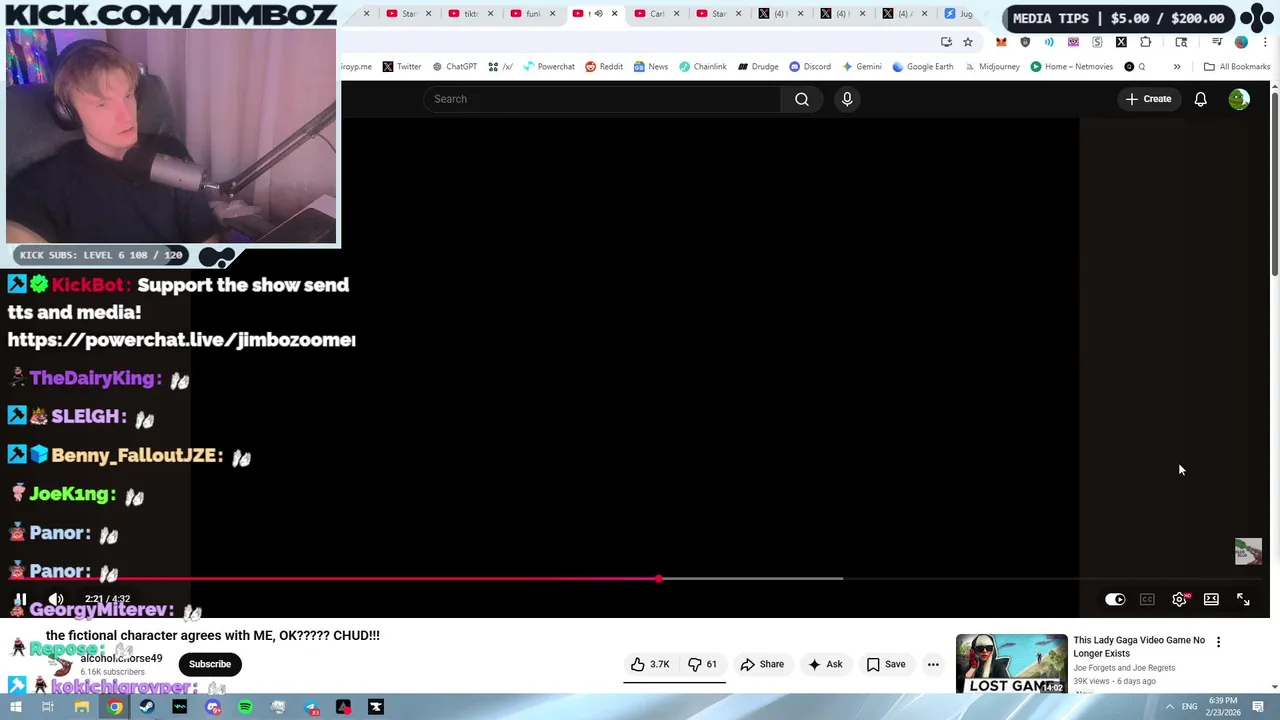The height and width of the screenshot is (720, 1280).
Task: Save the video to a playlist
Action: (886, 664)
